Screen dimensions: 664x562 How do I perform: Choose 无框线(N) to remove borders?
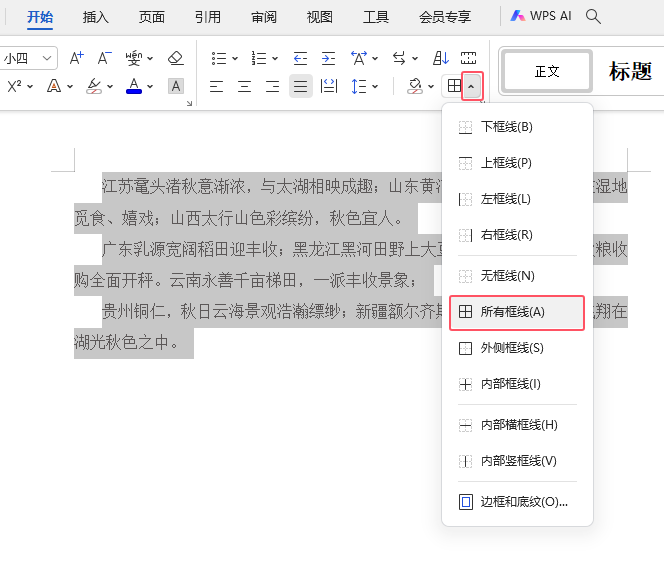[x=517, y=276]
